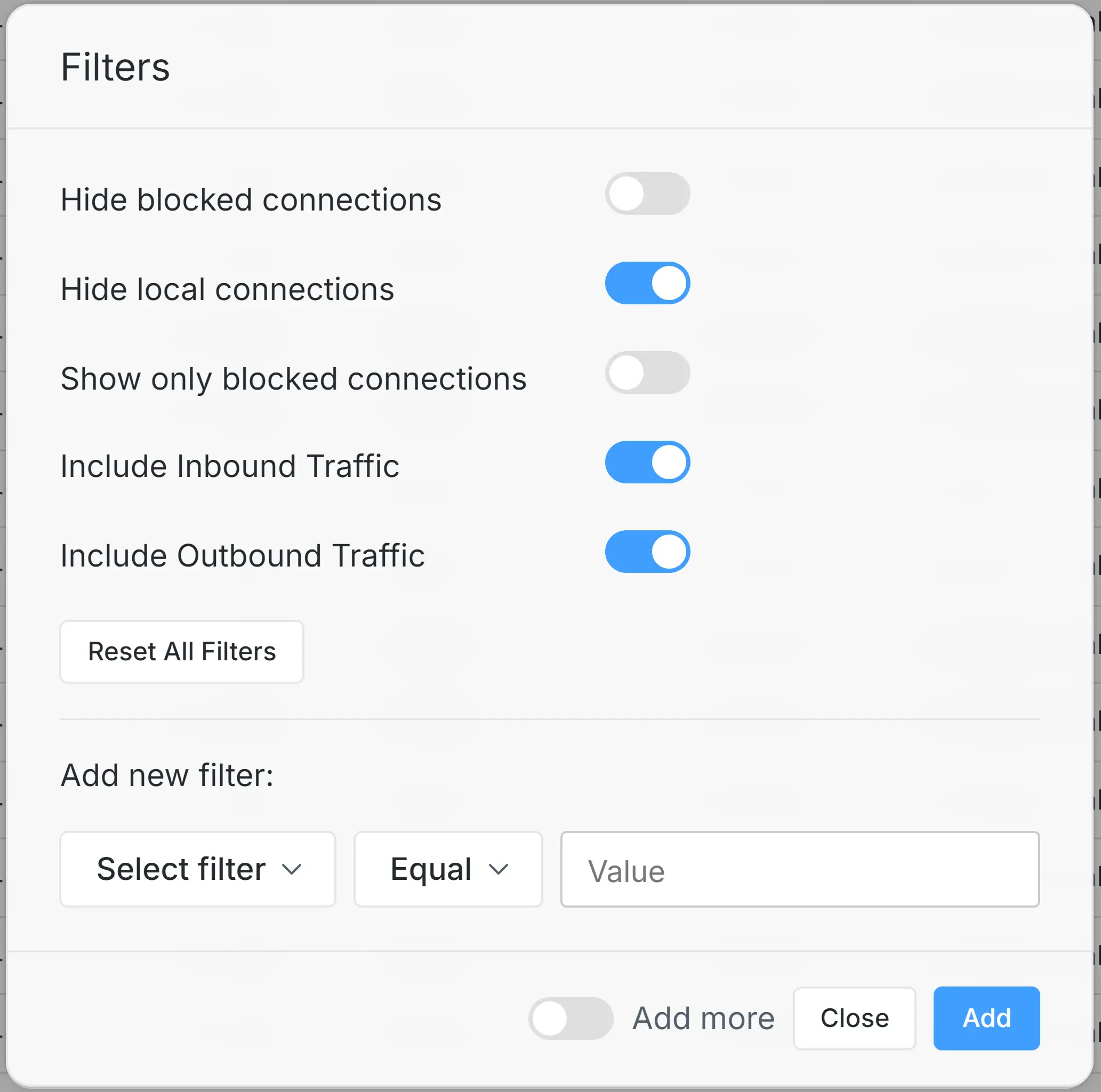Viewport: 1101px width, 1092px height.
Task: Click into the Value text field
Action: (x=800, y=869)
